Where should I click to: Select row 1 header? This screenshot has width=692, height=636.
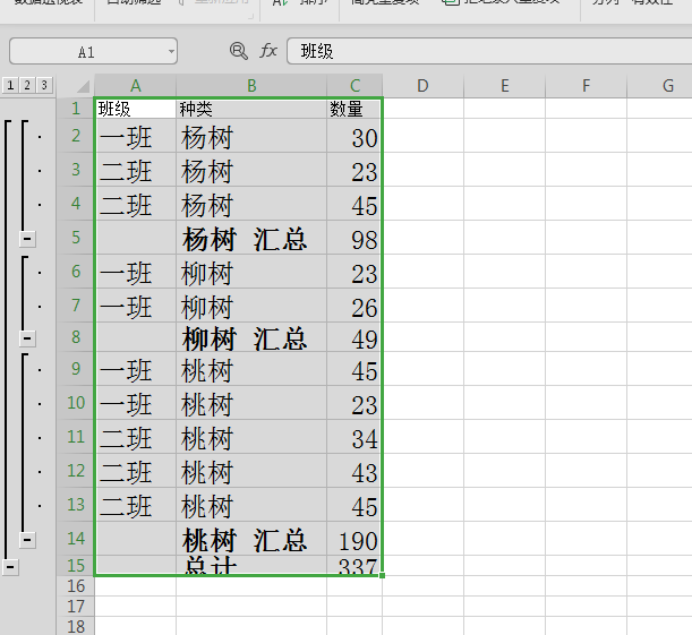(x=75, y=108)
